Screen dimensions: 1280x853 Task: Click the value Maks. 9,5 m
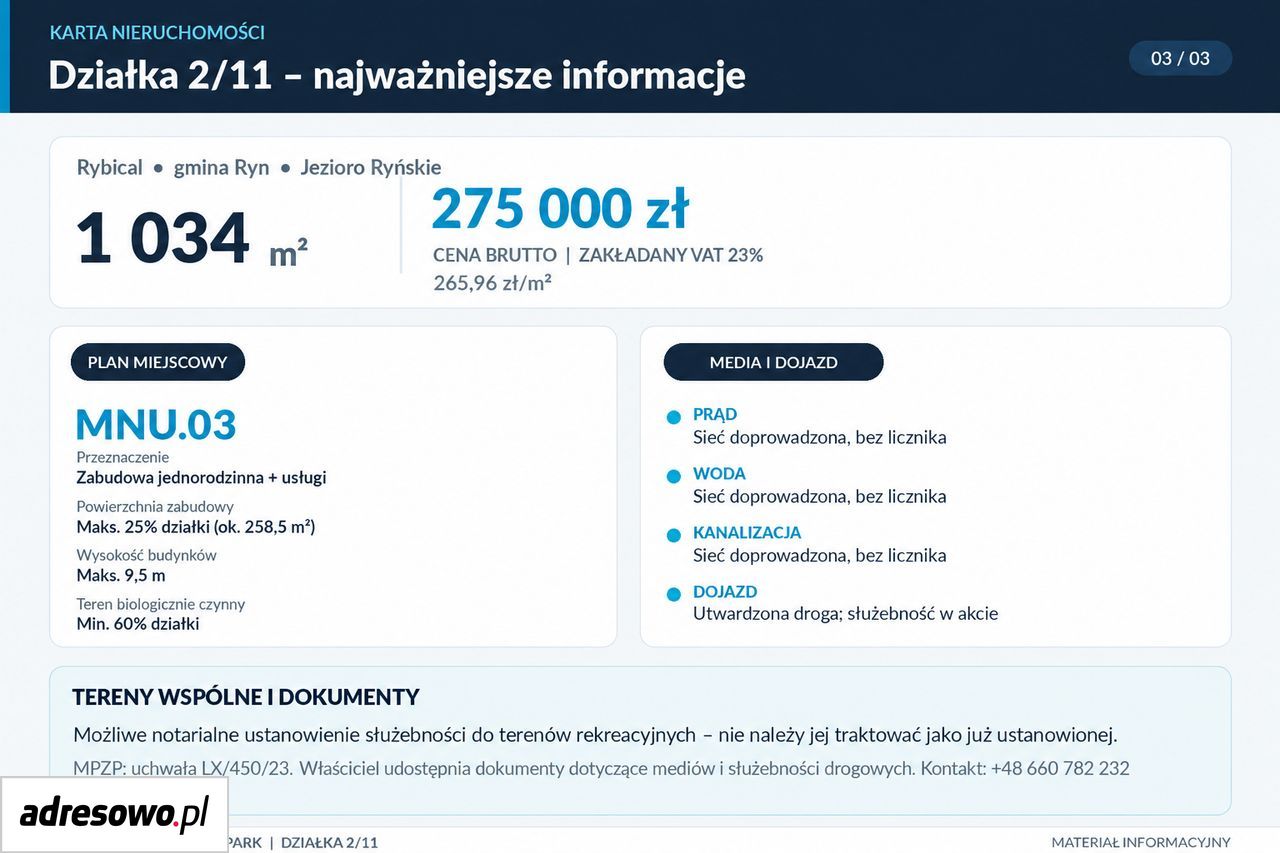click(121, 576)
